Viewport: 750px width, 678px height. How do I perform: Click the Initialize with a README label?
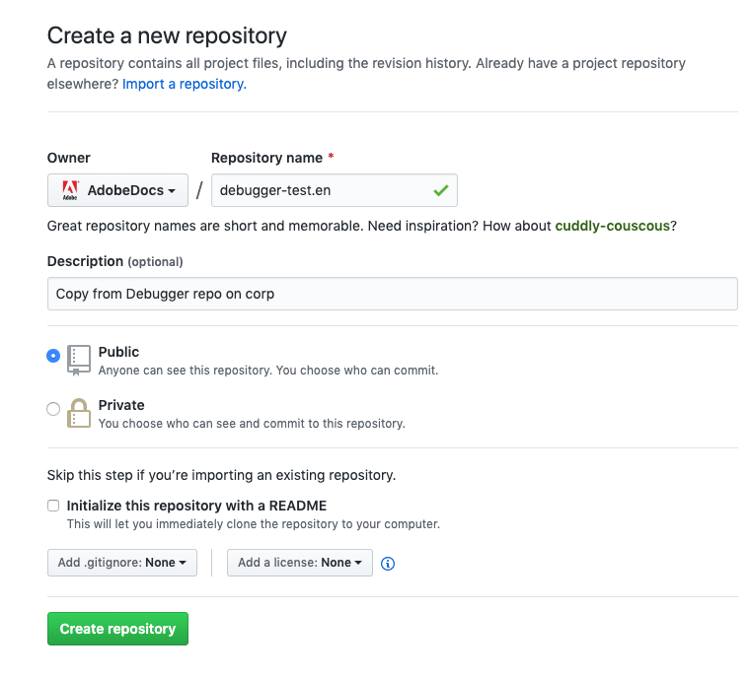pyautogui.click(x=197, y=505)
